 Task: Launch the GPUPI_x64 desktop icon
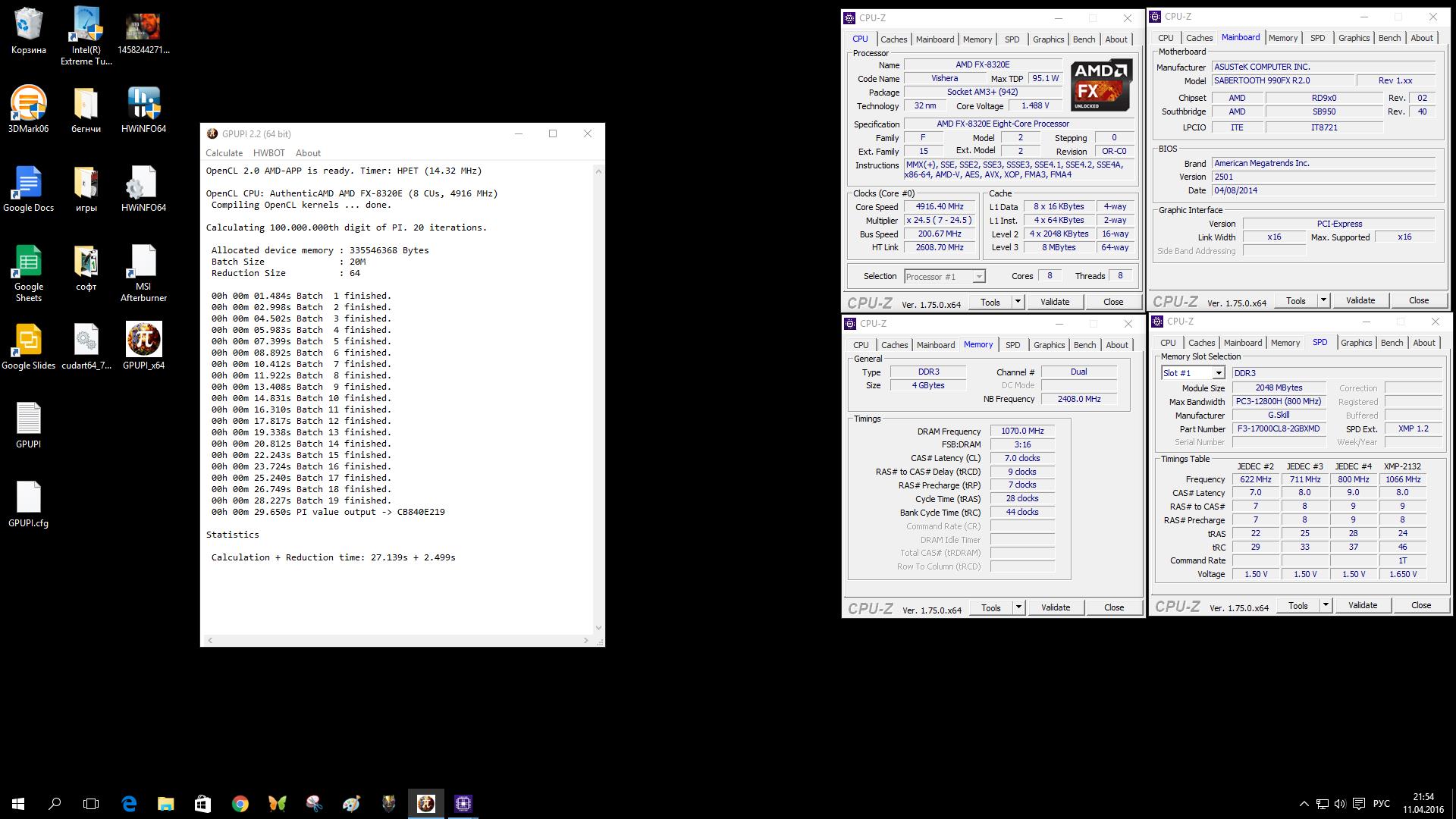(143, 340)
